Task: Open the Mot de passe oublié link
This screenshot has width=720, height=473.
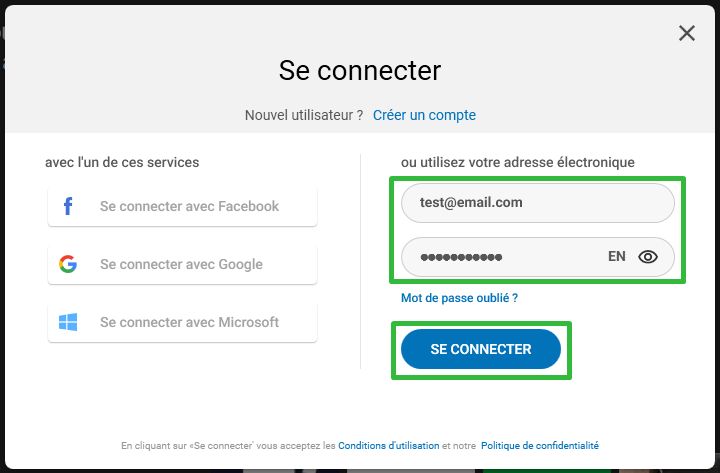Action: [x=459, y=298]
